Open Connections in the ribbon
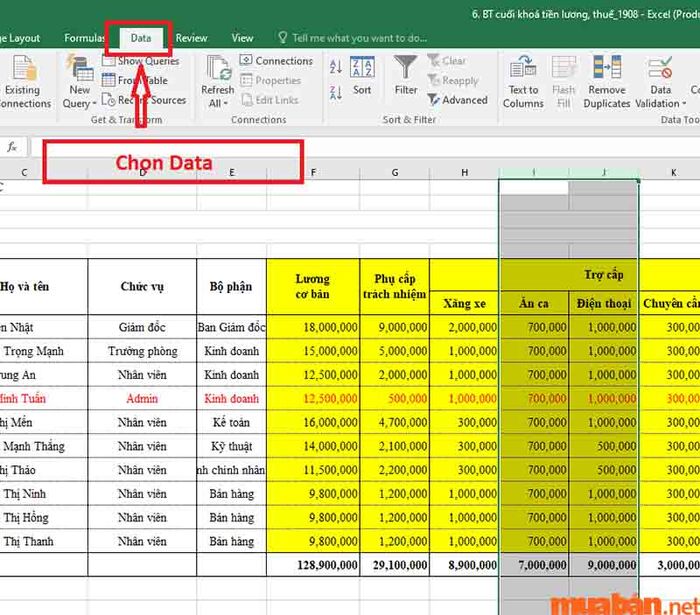Image resolution: width=700 pixels, height=615 pixels. click(276, 61)
